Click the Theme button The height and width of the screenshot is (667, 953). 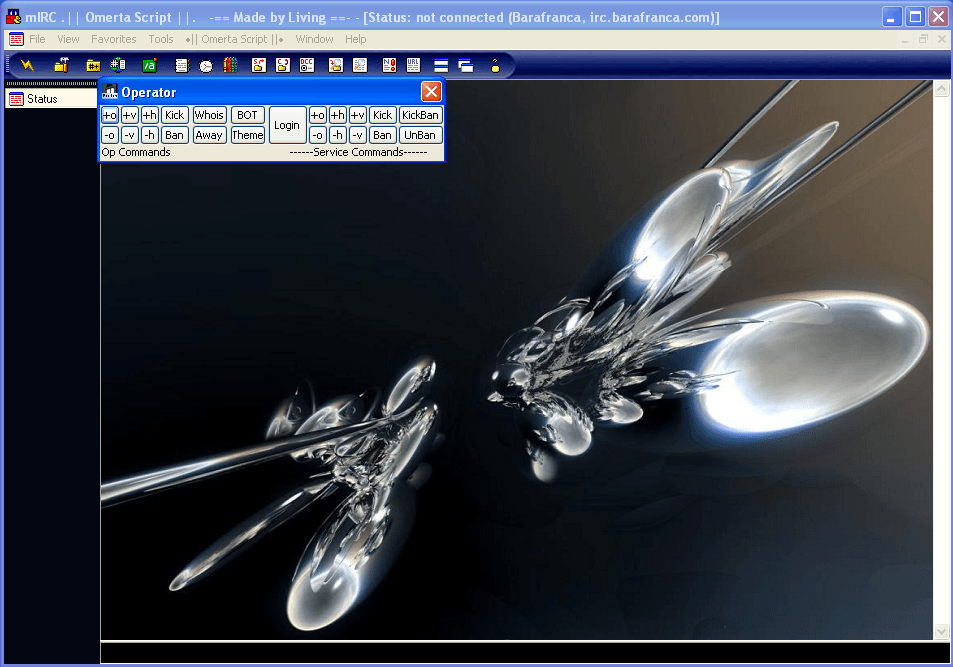tap(247, 135)
